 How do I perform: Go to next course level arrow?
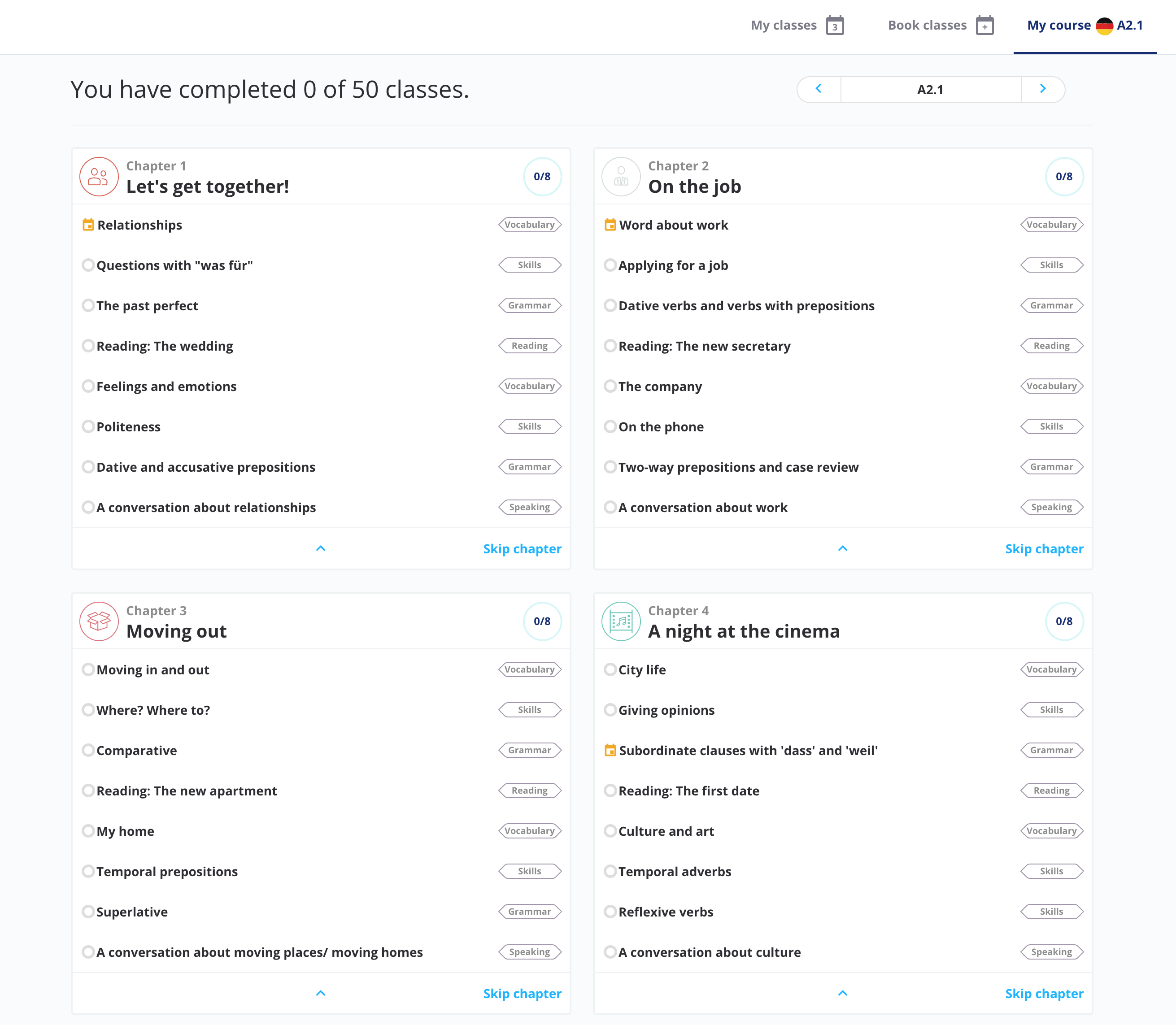click(1043, 89)
